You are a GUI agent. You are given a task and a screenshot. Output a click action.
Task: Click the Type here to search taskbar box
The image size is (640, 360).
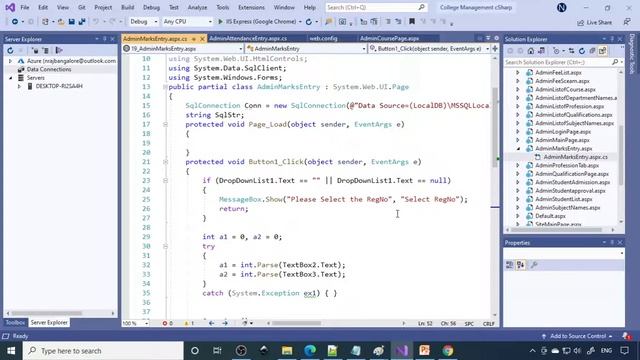(x=103, y=351)
